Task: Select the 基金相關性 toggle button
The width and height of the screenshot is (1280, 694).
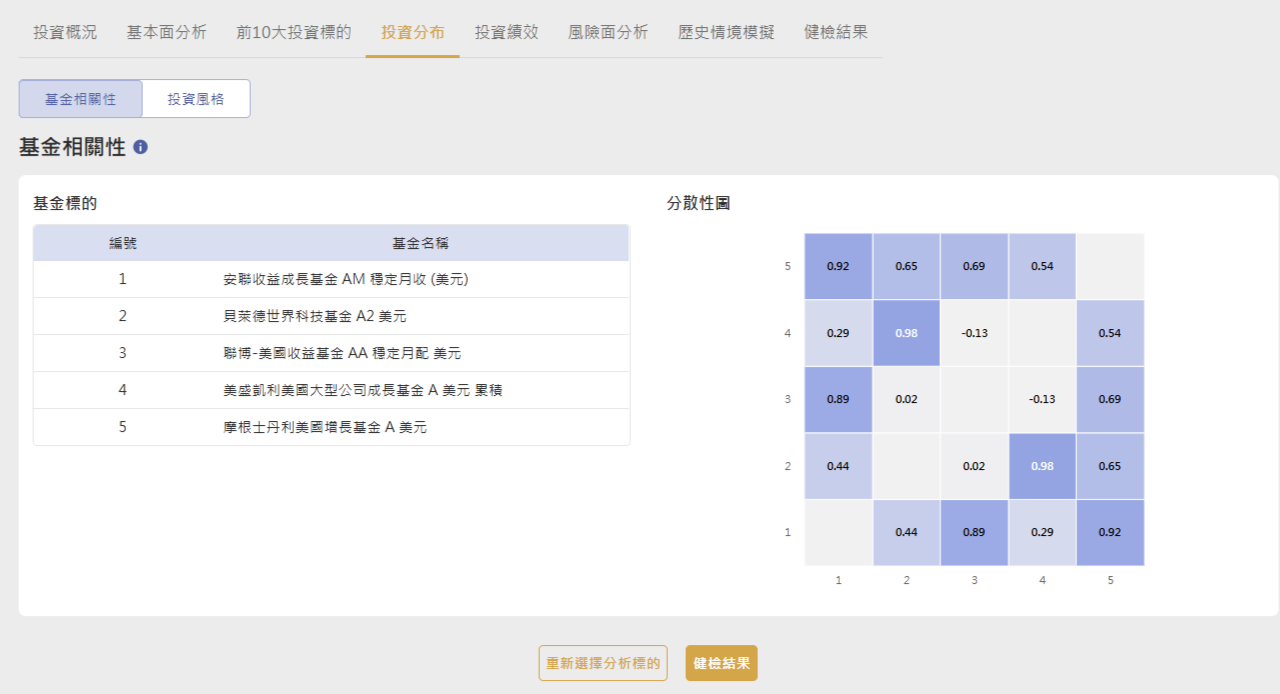Action: click(81, 99)
